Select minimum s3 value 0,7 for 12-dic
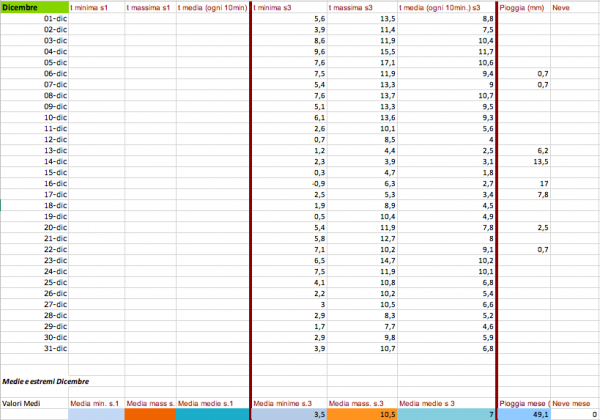 289,139
